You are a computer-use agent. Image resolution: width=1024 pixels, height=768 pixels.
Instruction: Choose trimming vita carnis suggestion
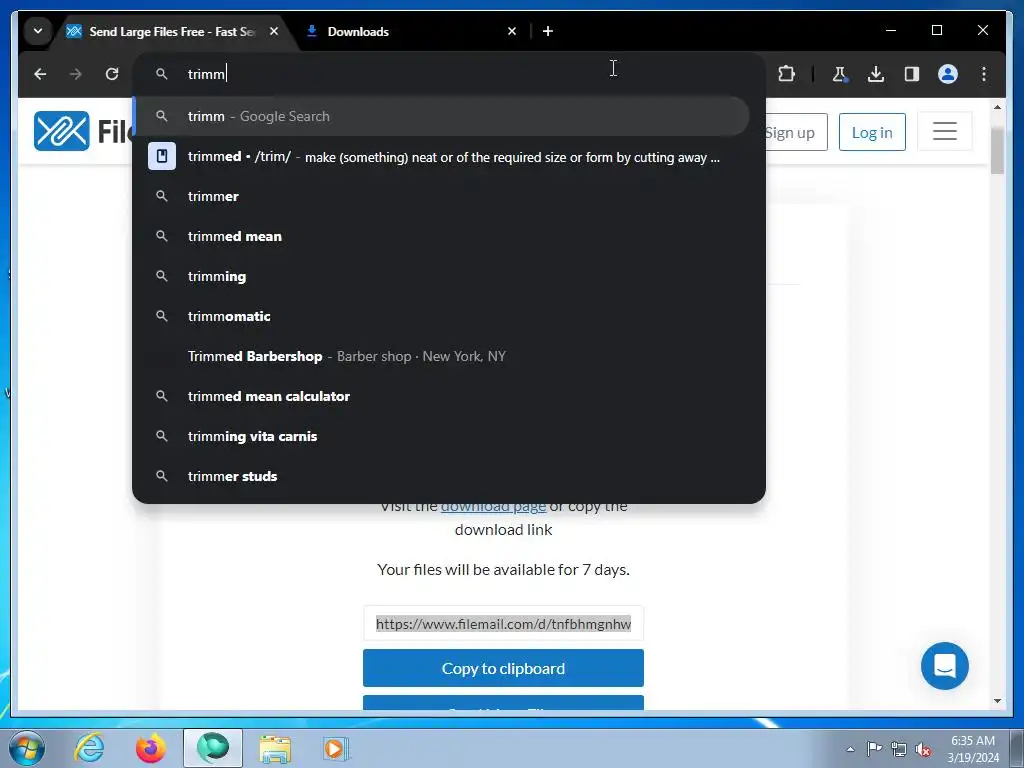tap(441, 436)
